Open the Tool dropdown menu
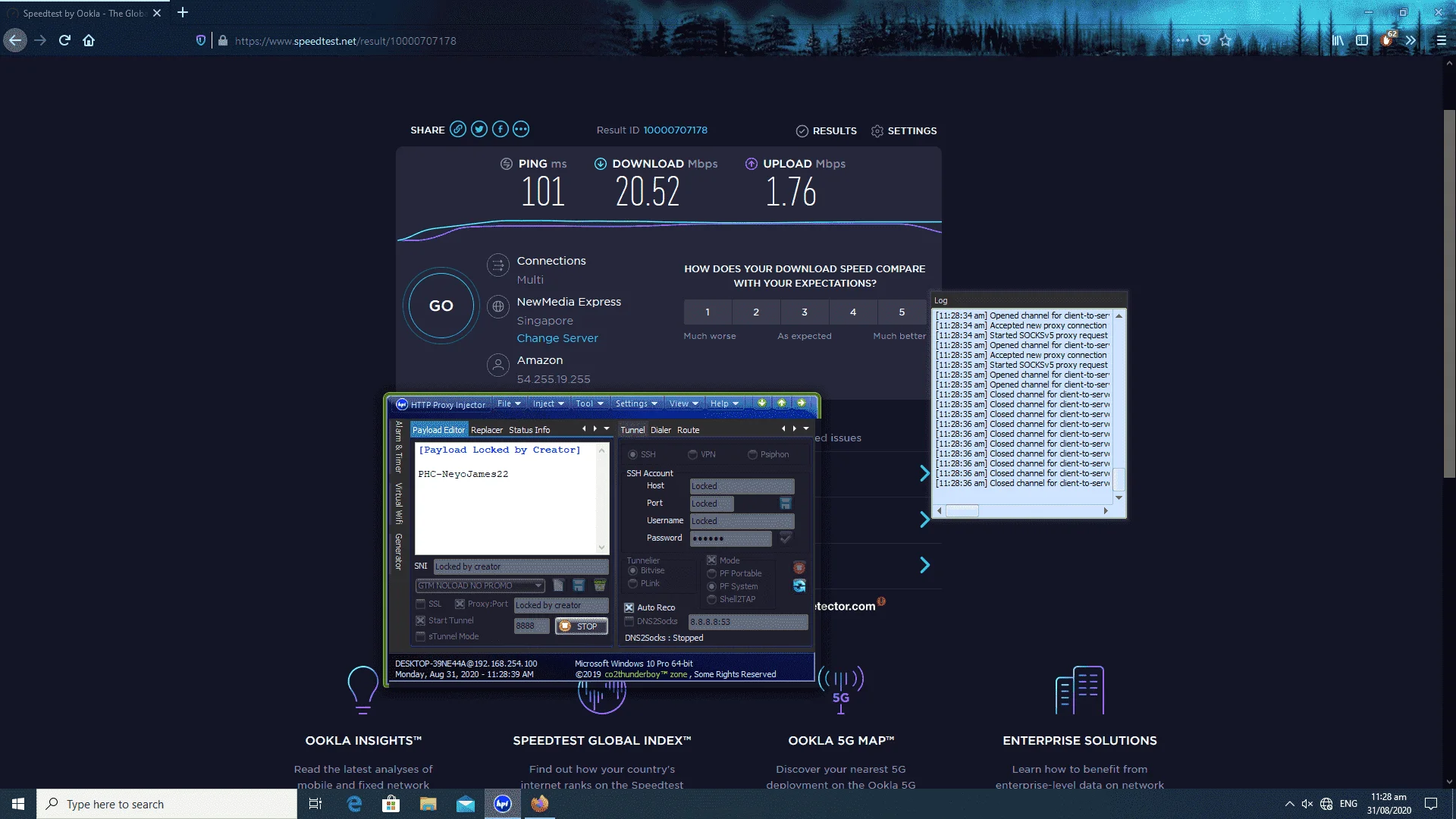Image resolution: width=1456 pixels, height=819 pixels. click(x=589, y=404)
